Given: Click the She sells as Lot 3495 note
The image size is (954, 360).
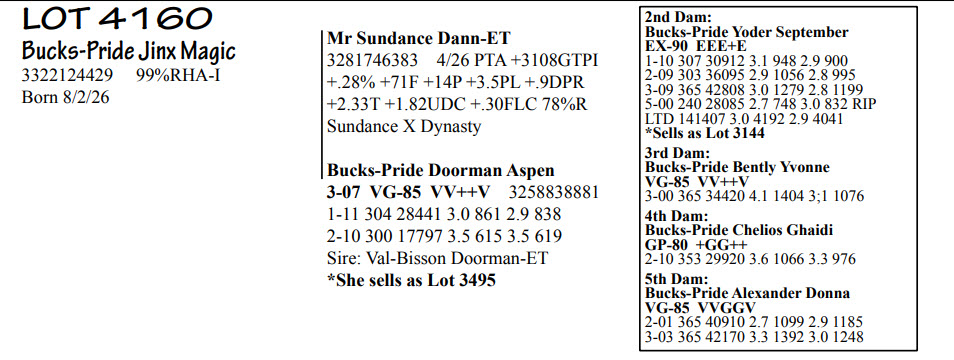Looking at the screenshot, I should [411, 280].
